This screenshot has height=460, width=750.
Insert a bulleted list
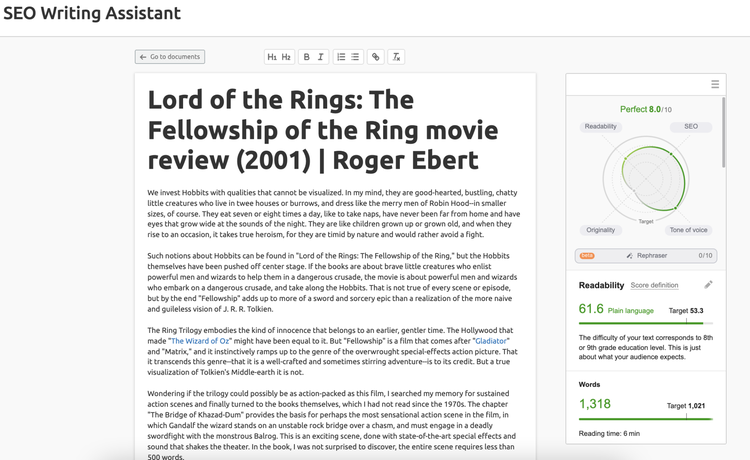click(x=355, y=57)
